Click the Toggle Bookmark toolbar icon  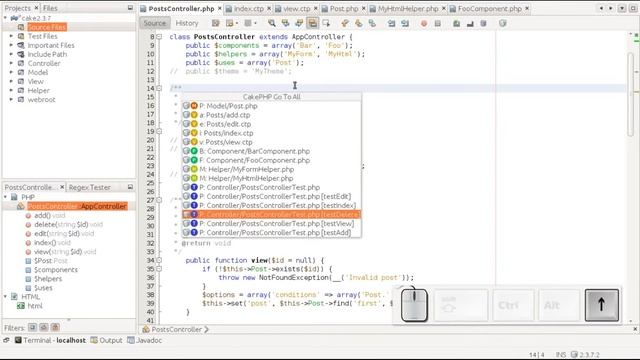(x=372, y=23)
